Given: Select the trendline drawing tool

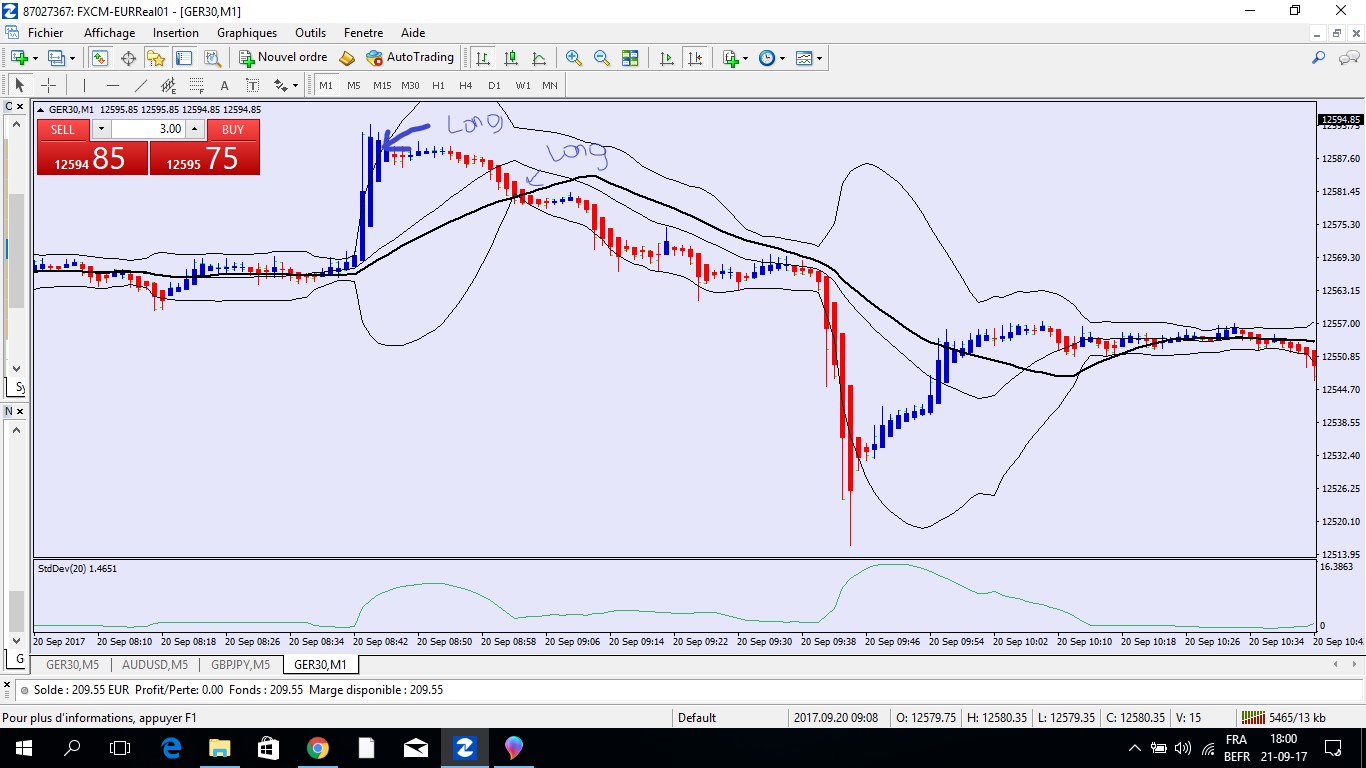Looking at the screenshot, I should (x=141, y=85).
